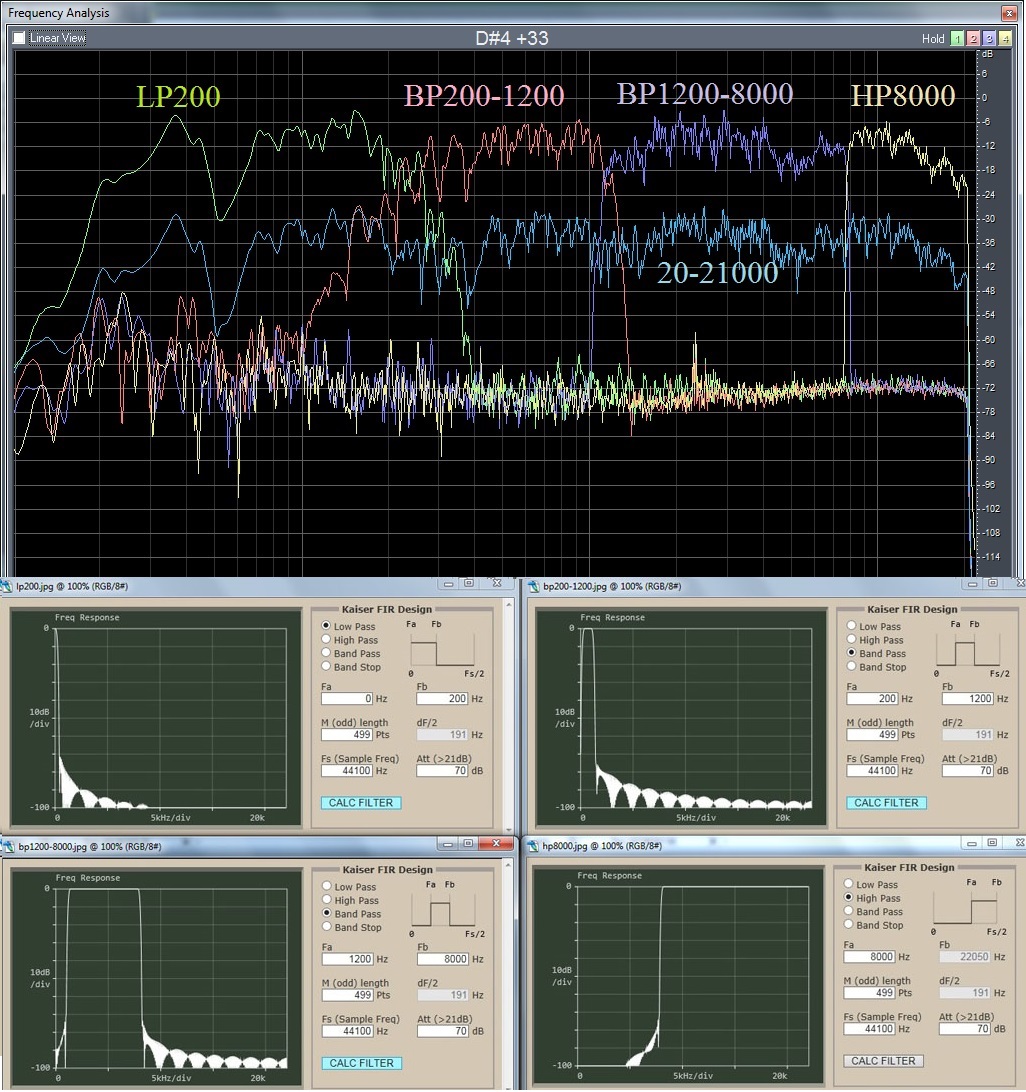Choose Band Pass in hp8000.jpg window
This screenshot has height=1092, width=1026.
pos(849,912)
